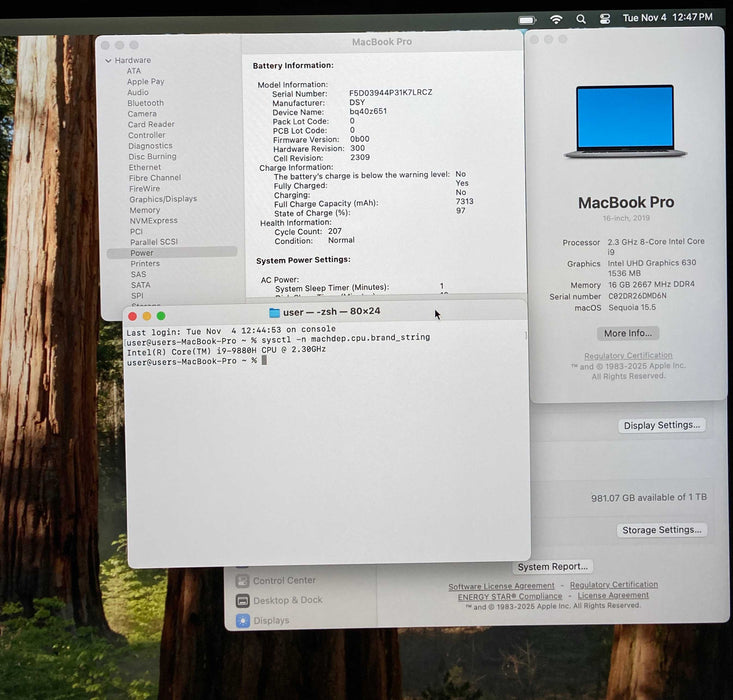Open the Control Center settings sidebar icon
733x700 pixels.
[x=242, y=581]
